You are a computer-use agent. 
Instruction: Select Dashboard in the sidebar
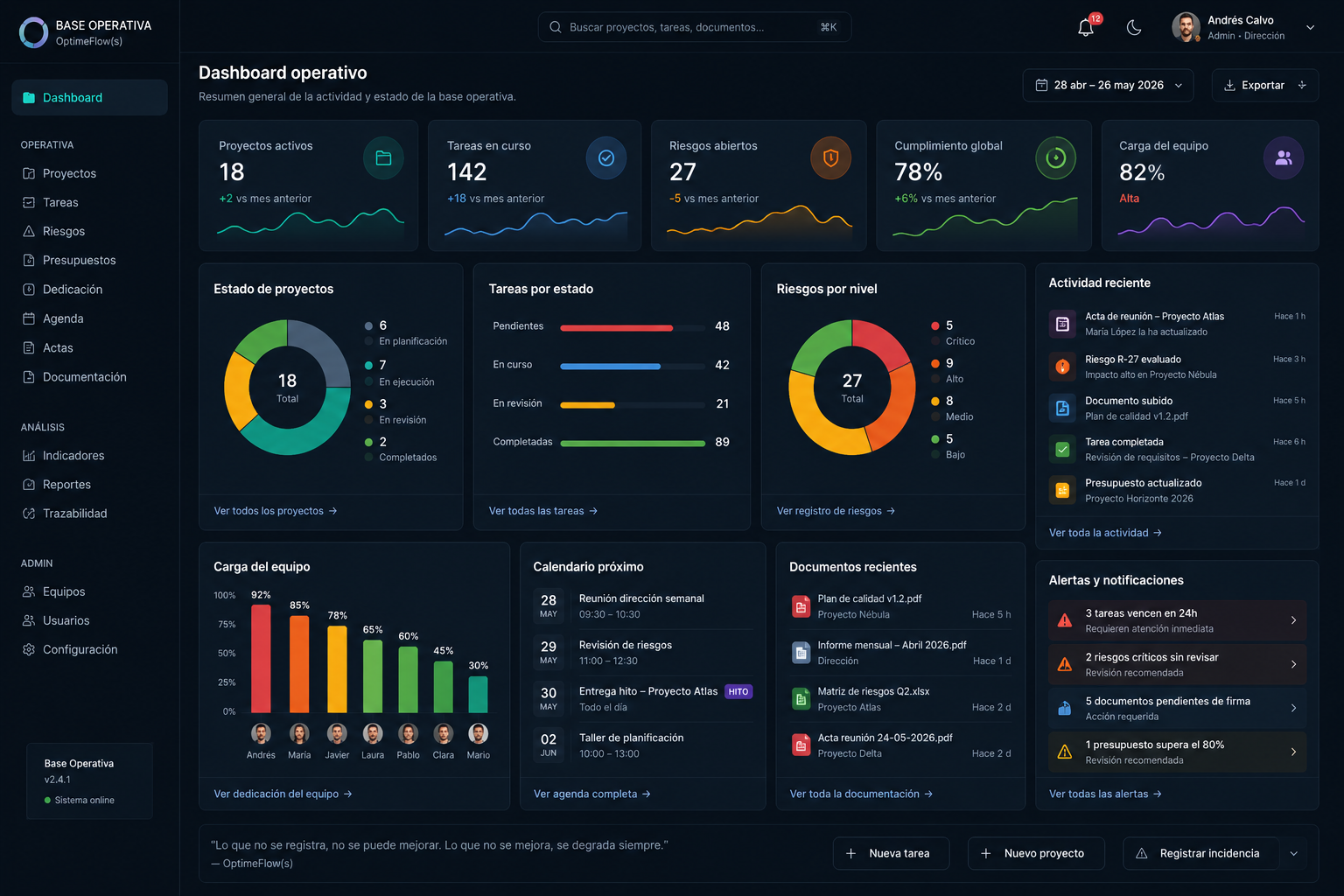[89, 97]
